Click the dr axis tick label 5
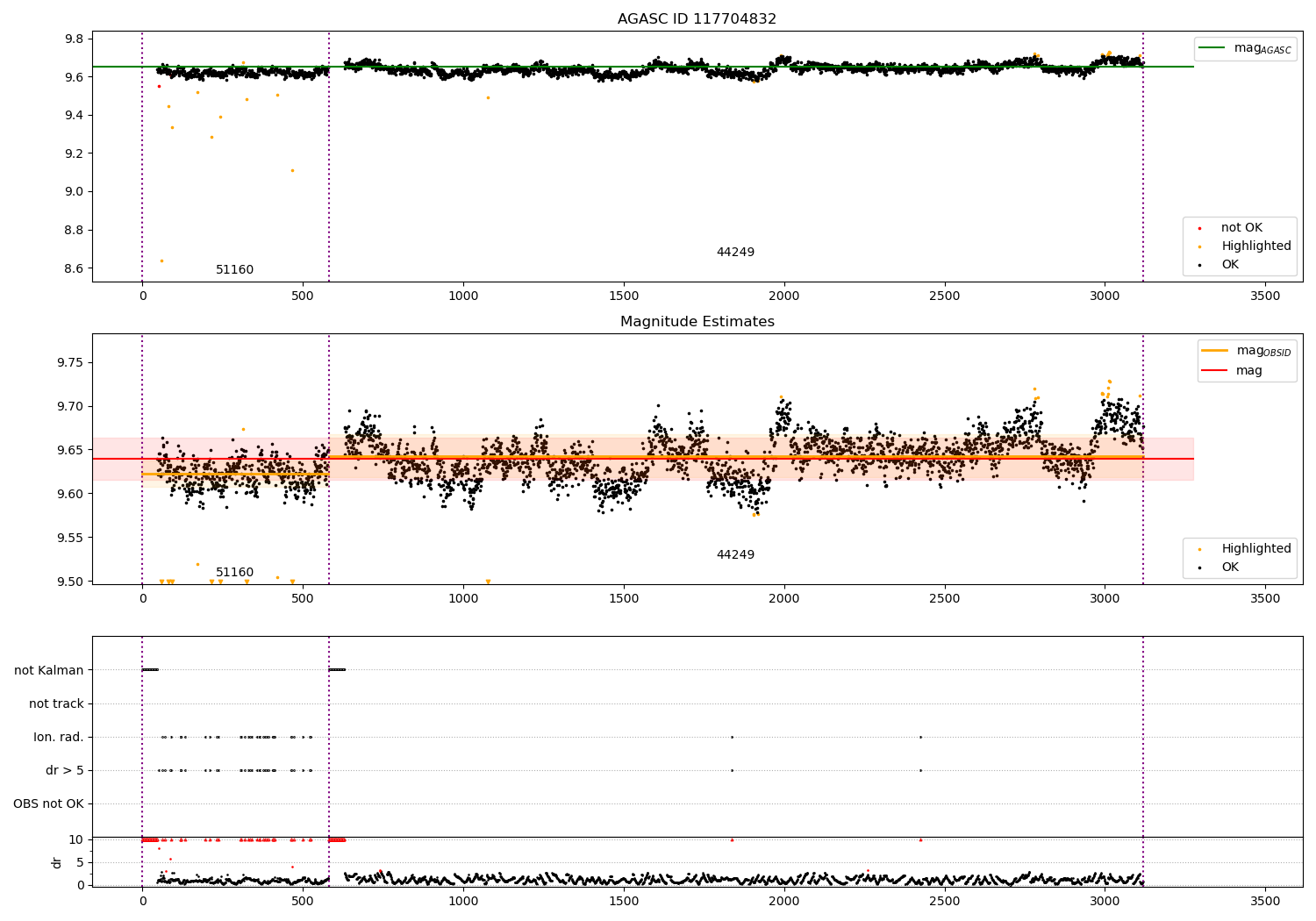This screenshot has height=921, width=1316. point(81,863)
